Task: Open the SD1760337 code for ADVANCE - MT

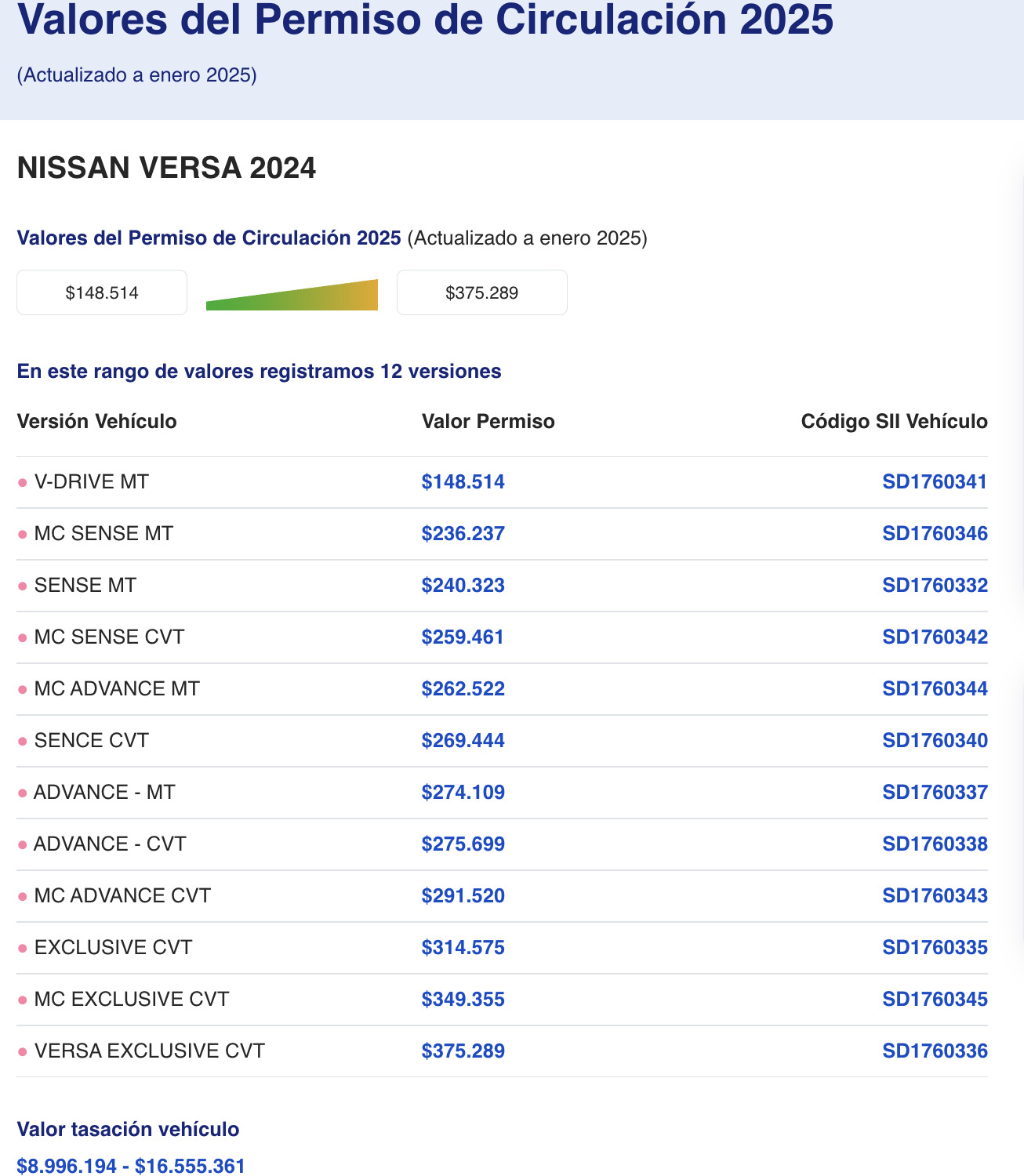Action: [x=934, y=793]
